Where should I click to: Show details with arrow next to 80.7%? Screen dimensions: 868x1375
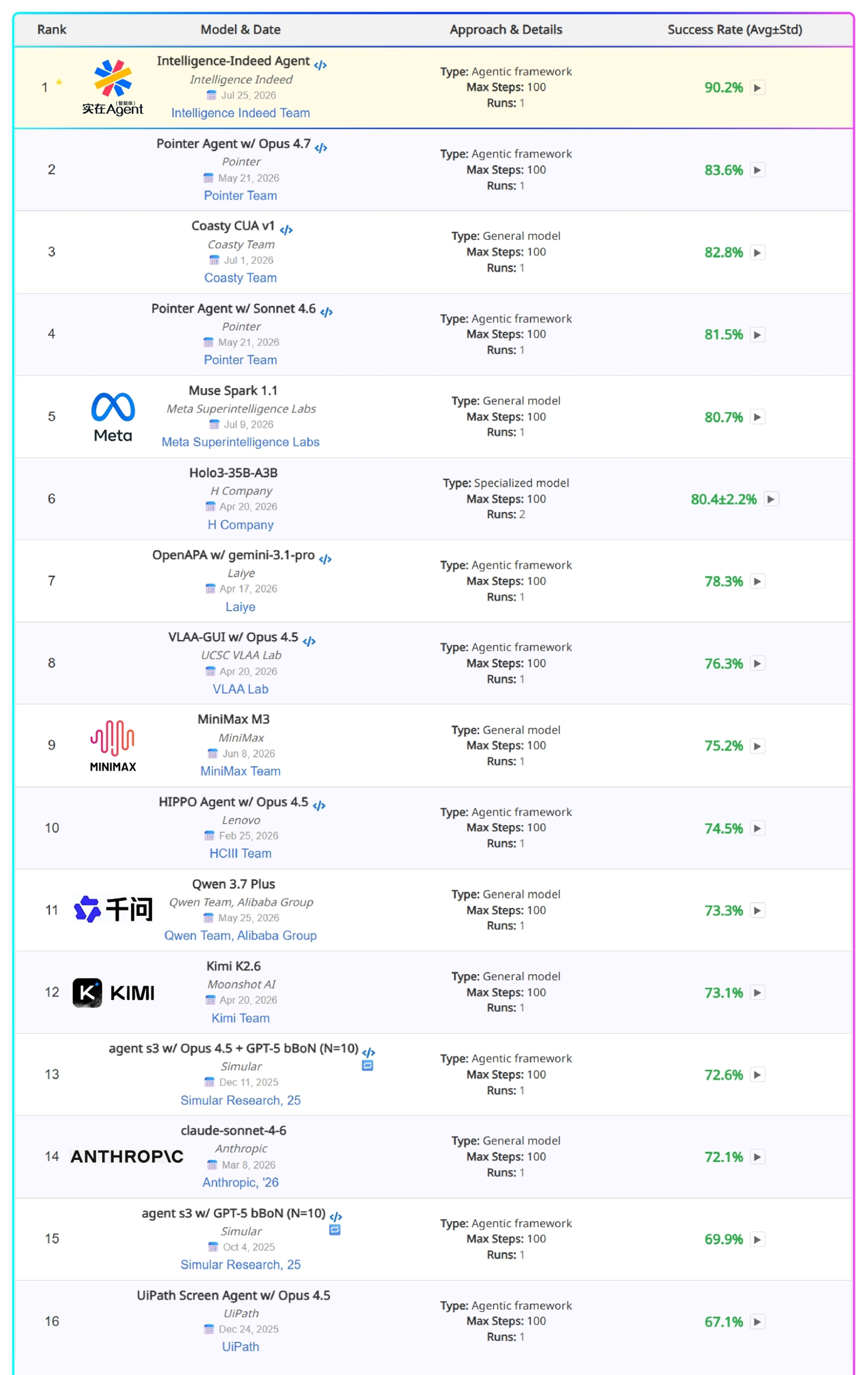coord(757,417)
